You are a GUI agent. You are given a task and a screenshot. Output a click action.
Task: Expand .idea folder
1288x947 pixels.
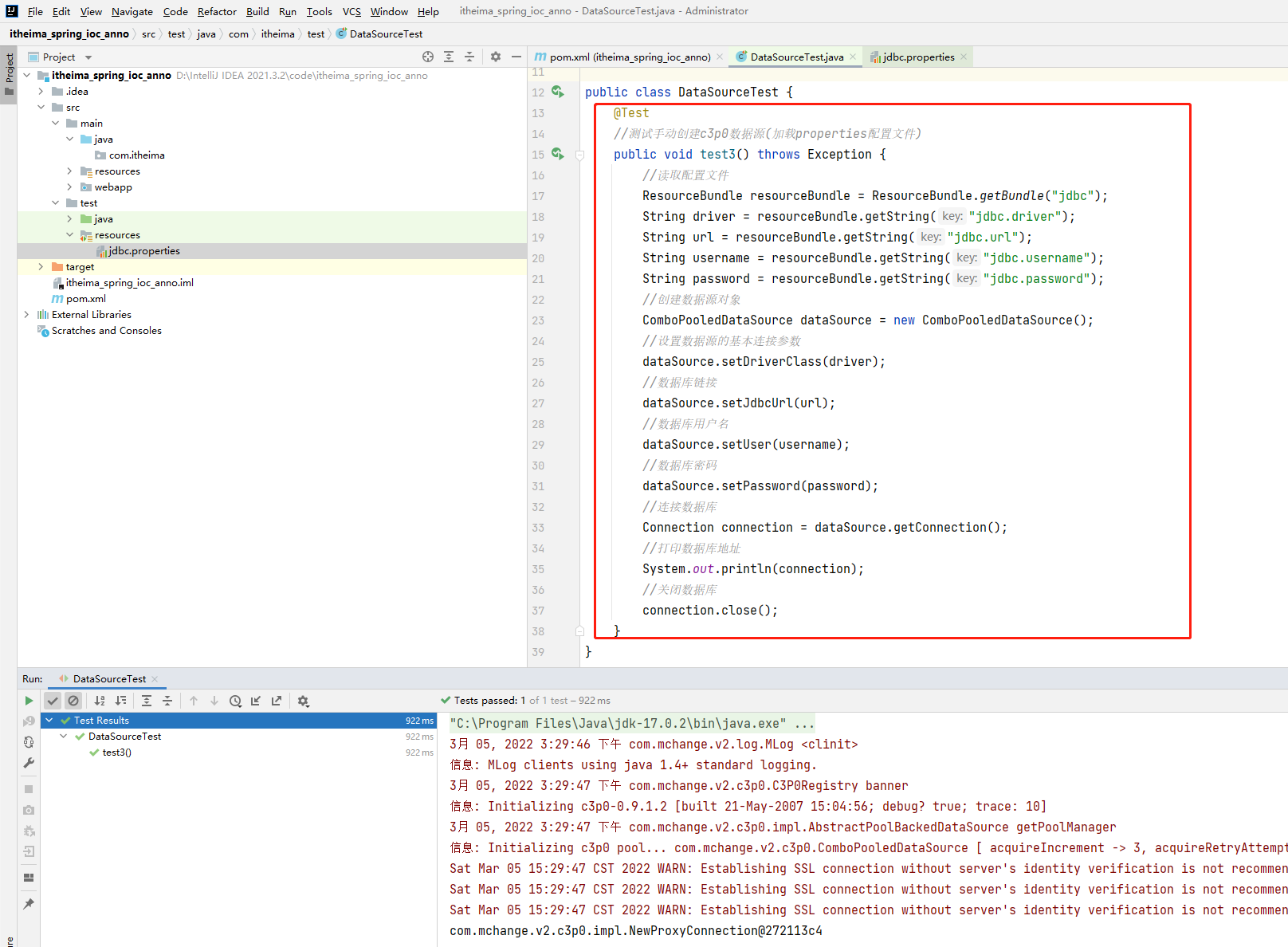[x=41, y=91]
